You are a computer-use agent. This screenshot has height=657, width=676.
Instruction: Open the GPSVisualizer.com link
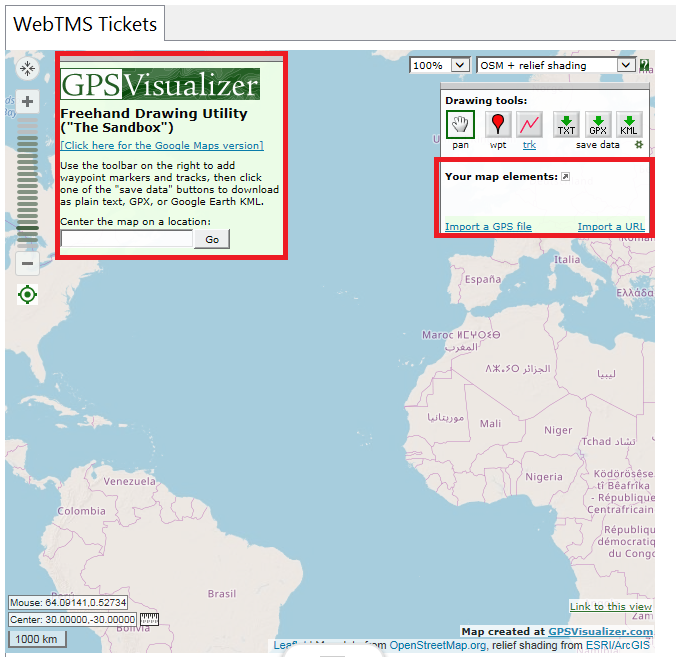point(600,632)
